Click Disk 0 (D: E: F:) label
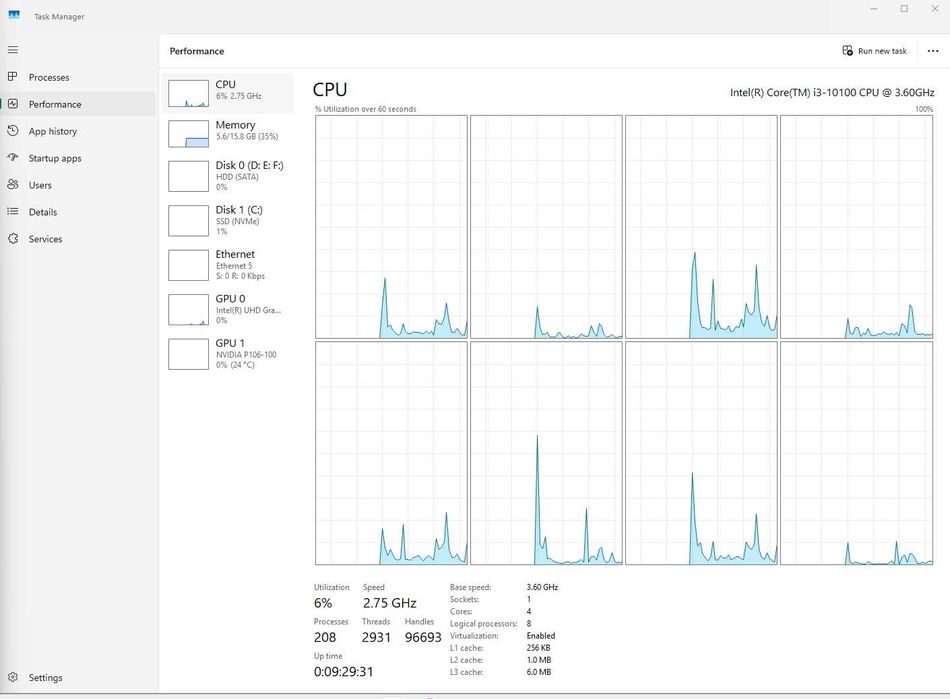The width and height of the screenshot is (950, 699). pos(250,165)
